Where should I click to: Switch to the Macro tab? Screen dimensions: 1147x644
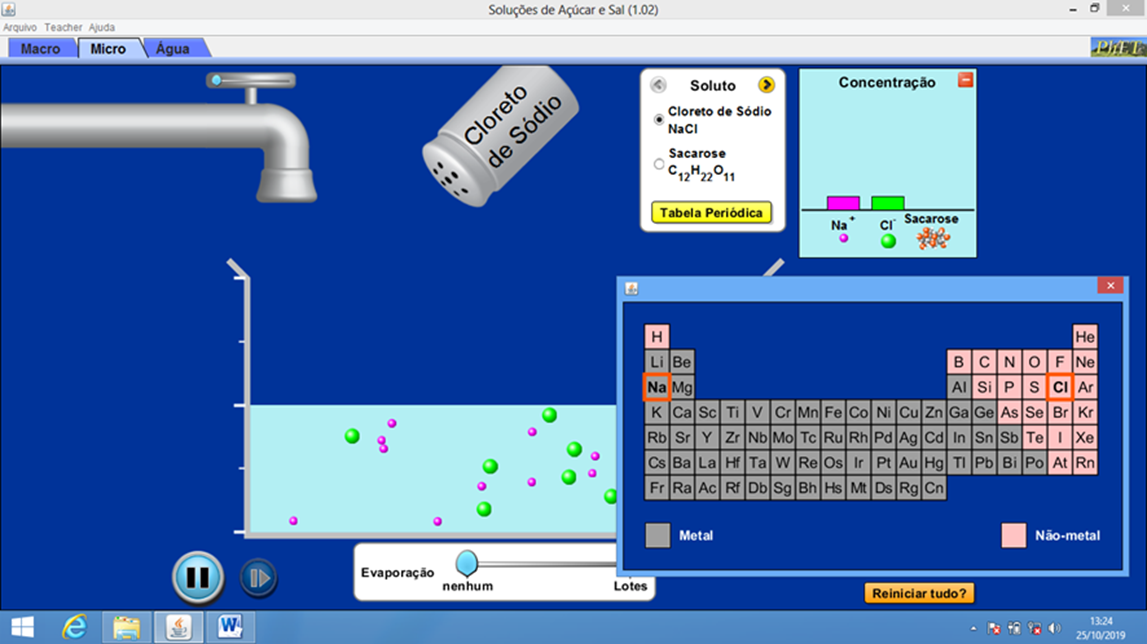(41, 48)
